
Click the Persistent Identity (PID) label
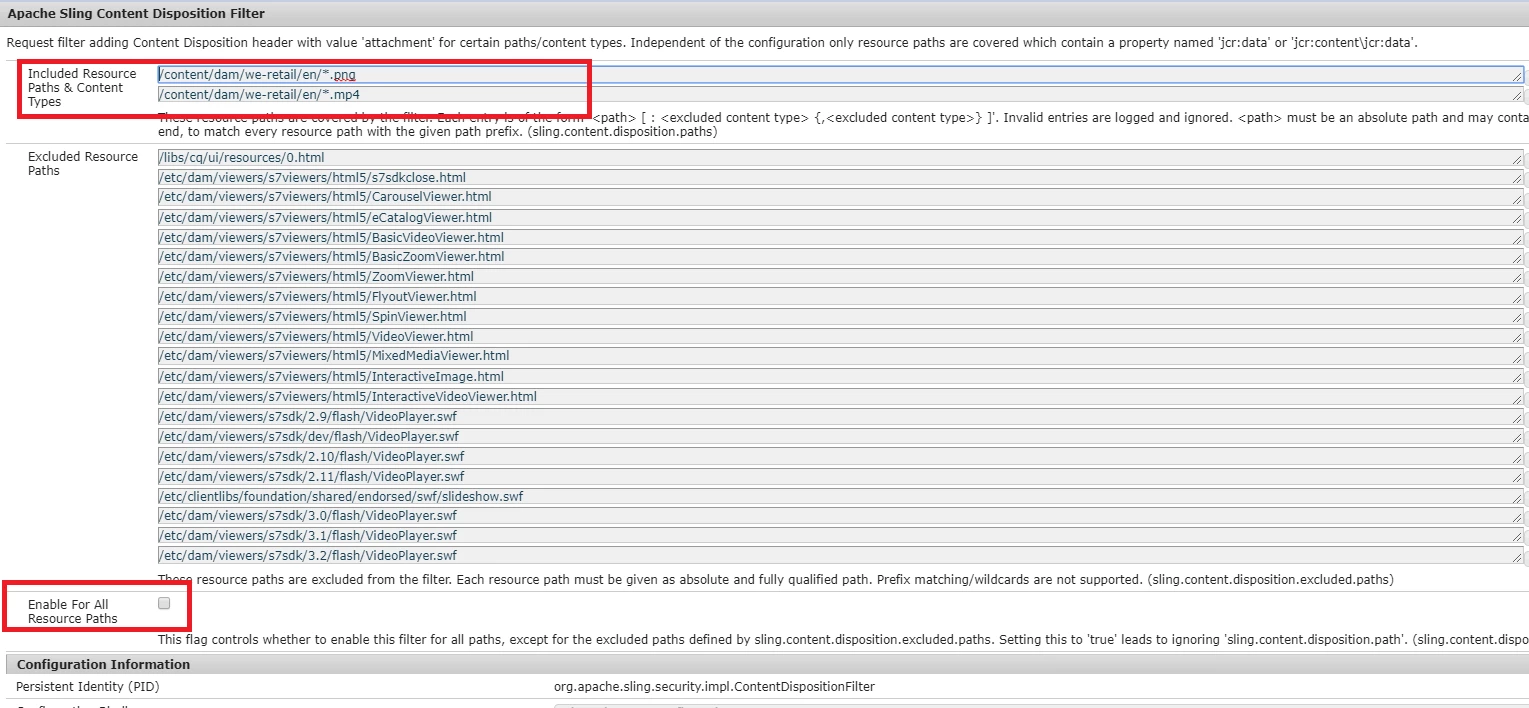pyautogui.click(x=87, y=686)
